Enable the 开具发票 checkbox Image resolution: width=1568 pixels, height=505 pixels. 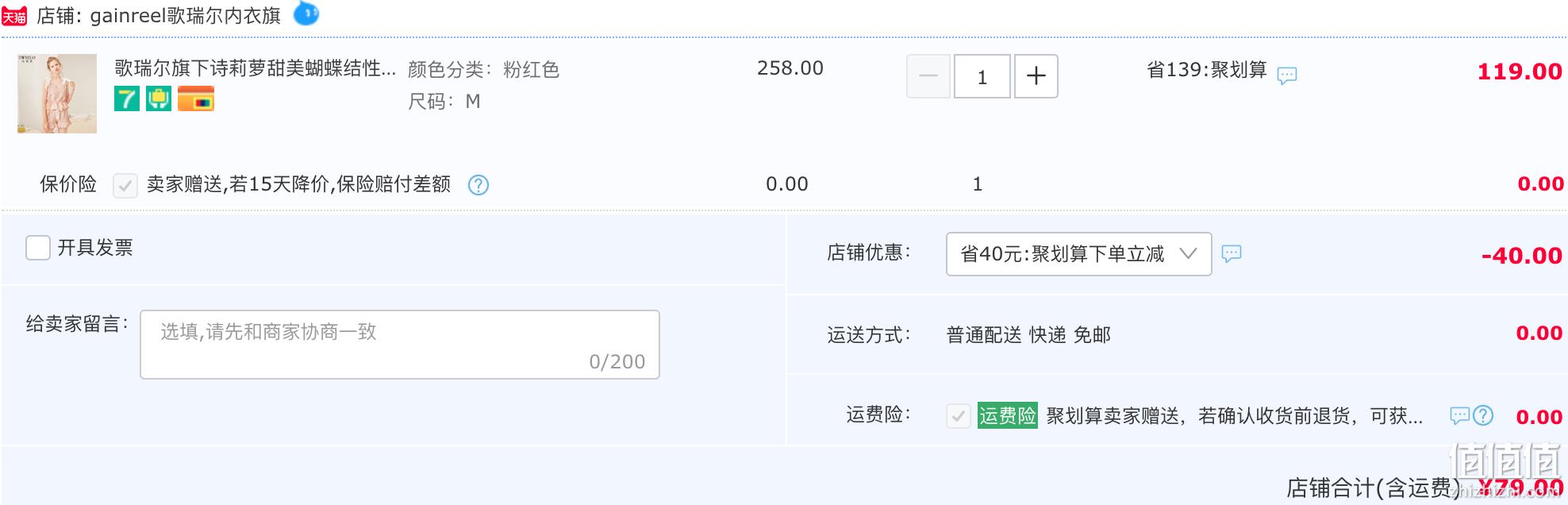coord(38,248)
